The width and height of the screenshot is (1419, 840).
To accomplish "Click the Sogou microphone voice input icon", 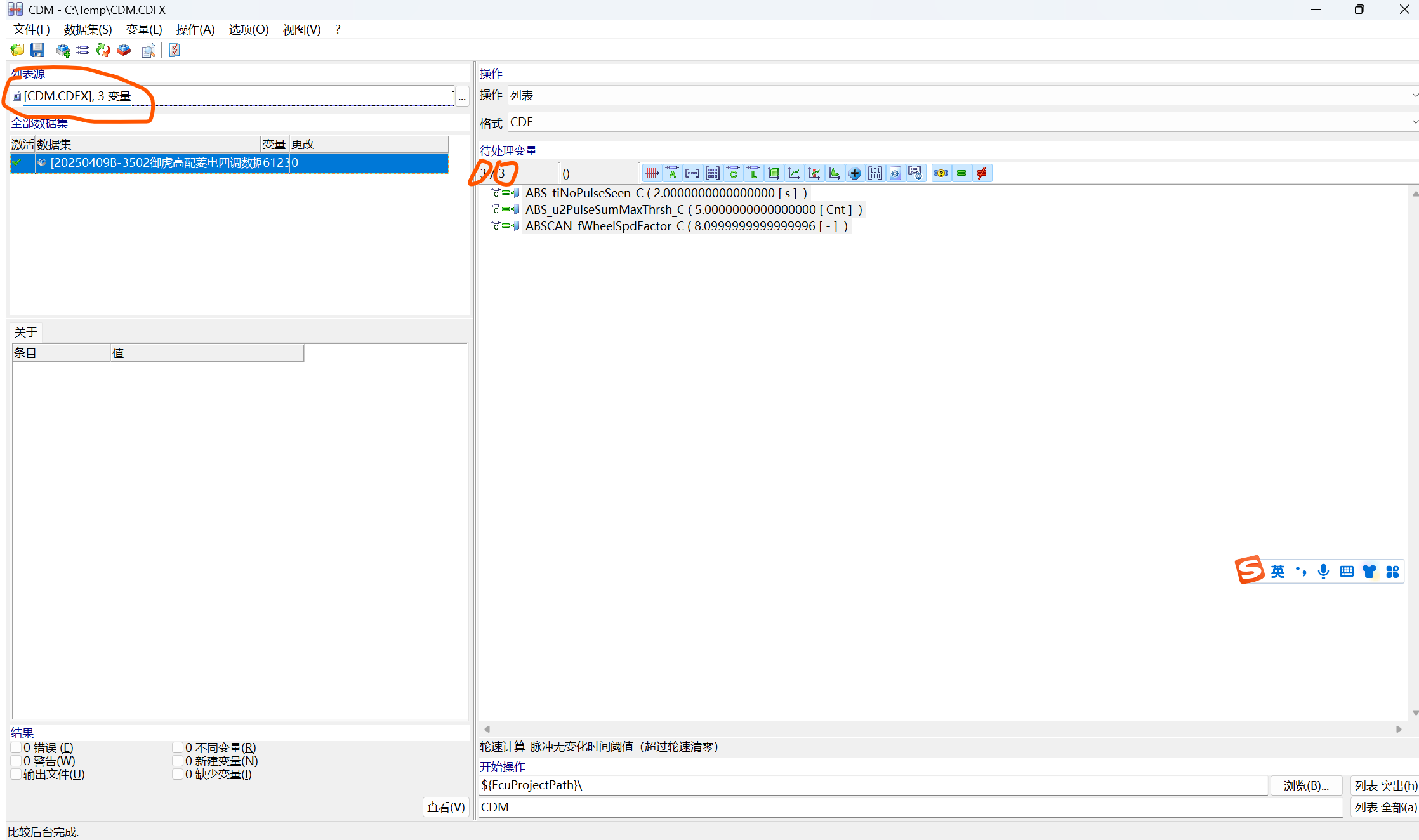I will point(1323,572).
